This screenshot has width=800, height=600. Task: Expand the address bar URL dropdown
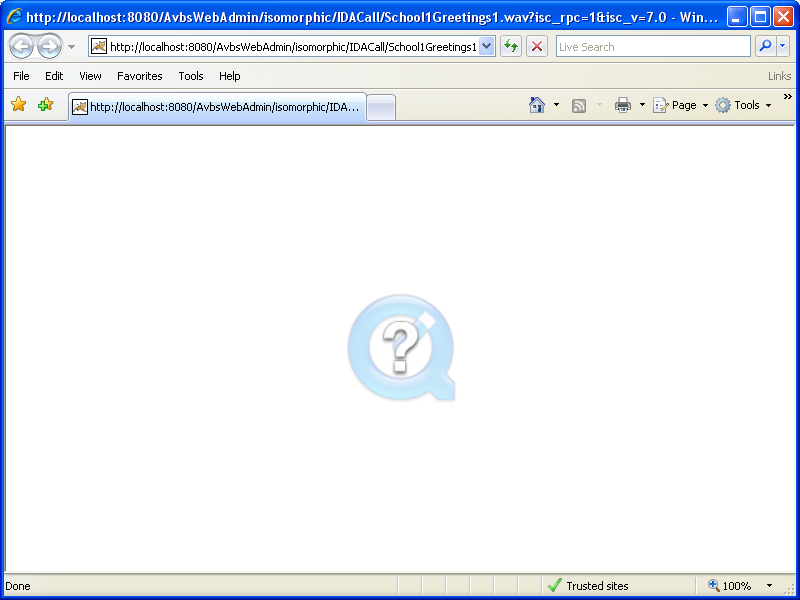click(487, 47)
